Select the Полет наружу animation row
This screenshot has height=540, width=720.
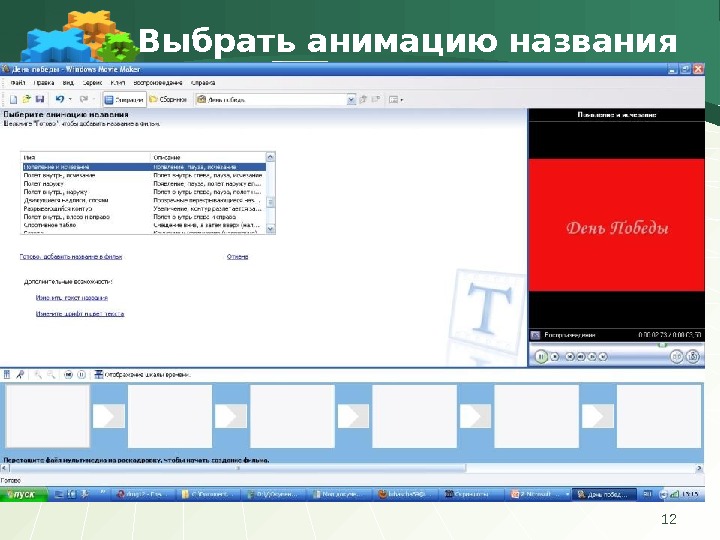(144, 184)
